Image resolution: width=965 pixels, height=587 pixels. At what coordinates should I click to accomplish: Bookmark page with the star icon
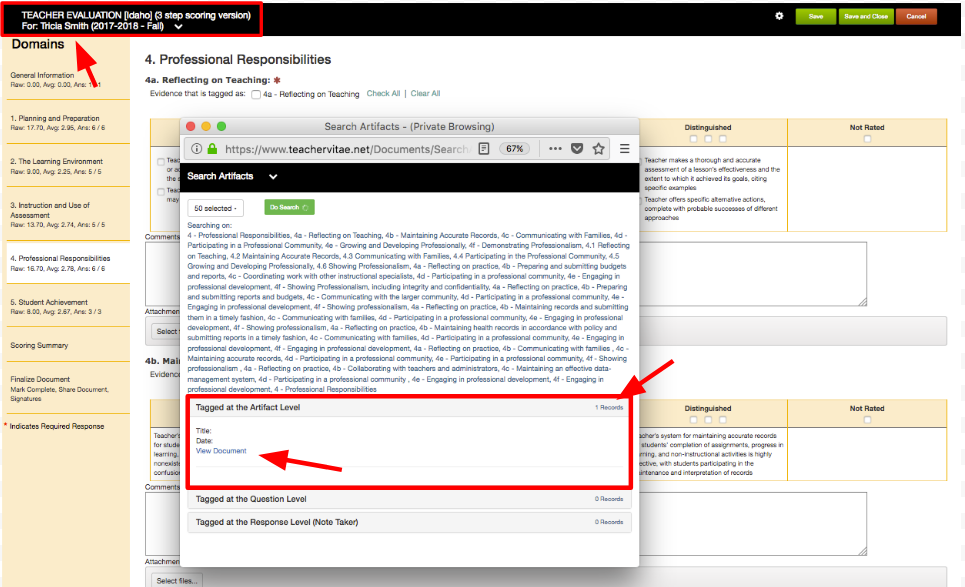click(x=598, y=149)
